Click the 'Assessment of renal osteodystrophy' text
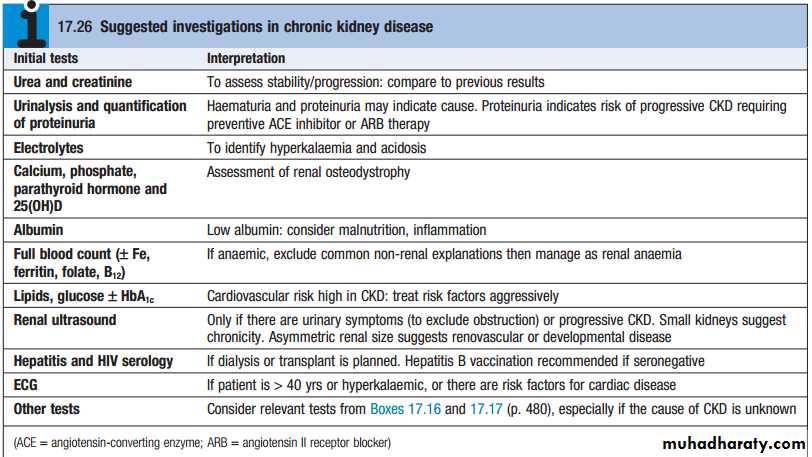Viewport: 812px width, 457px height. point(308,172)
